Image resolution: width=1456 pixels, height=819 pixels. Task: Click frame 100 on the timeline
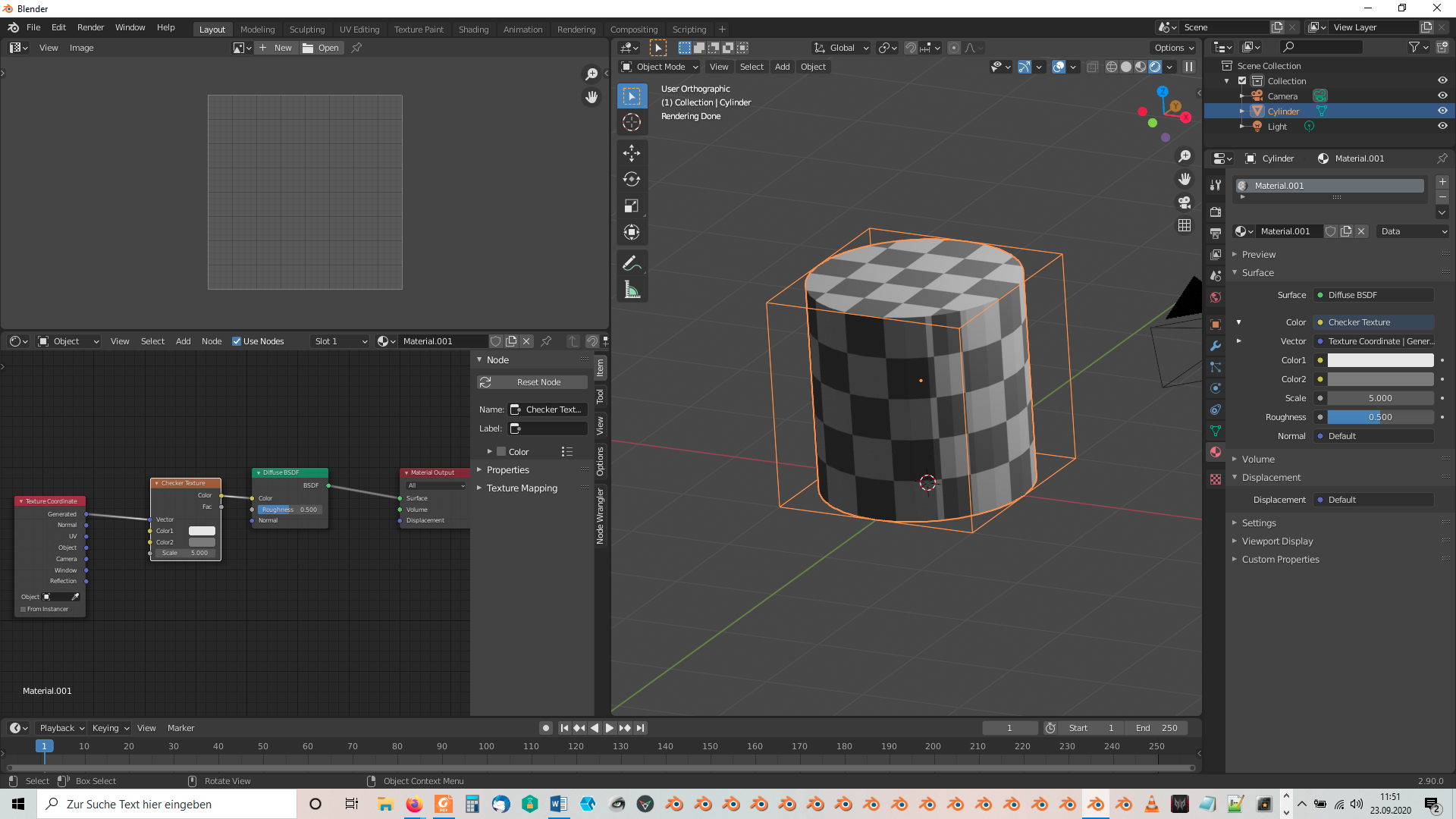[486, 747]
